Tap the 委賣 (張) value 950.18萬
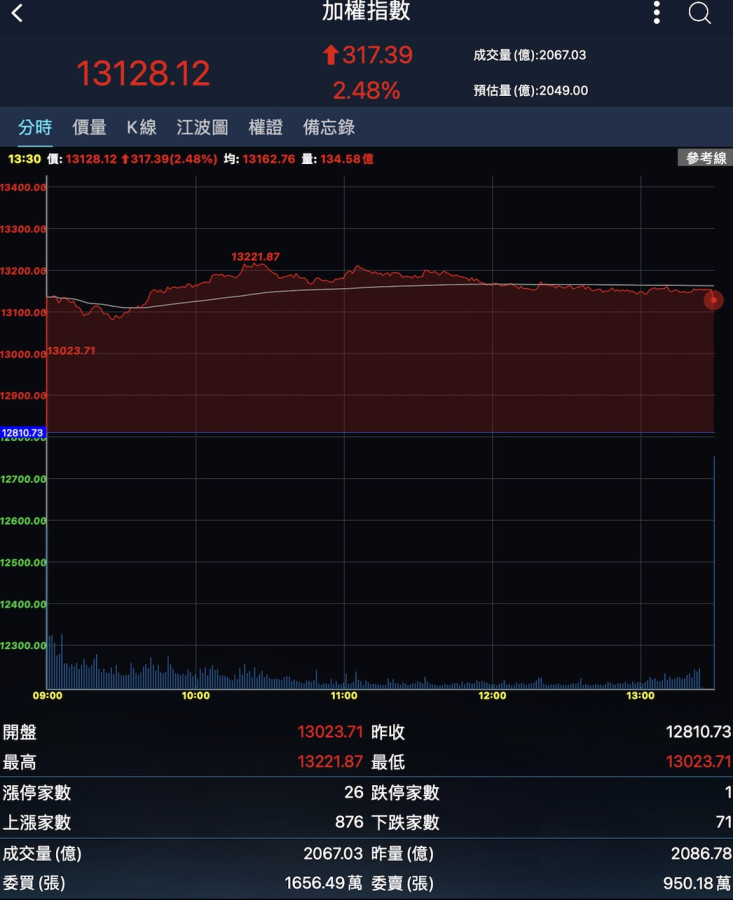Viewport: 733px width, 900px height. [x=697, y=883]
